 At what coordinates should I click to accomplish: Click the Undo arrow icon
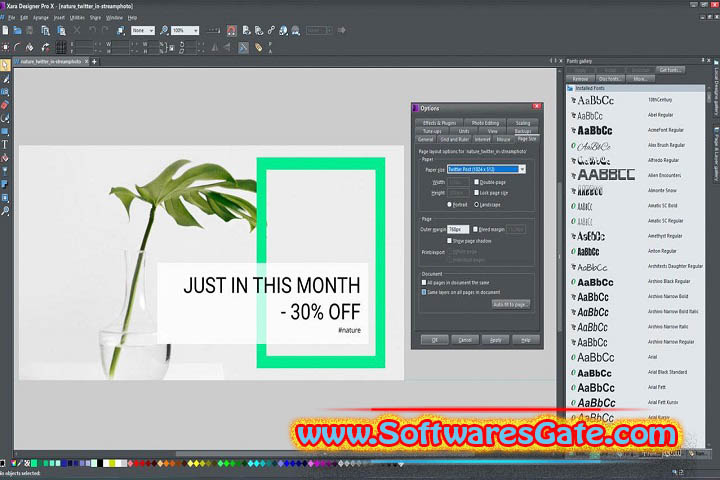click(92, 30)
